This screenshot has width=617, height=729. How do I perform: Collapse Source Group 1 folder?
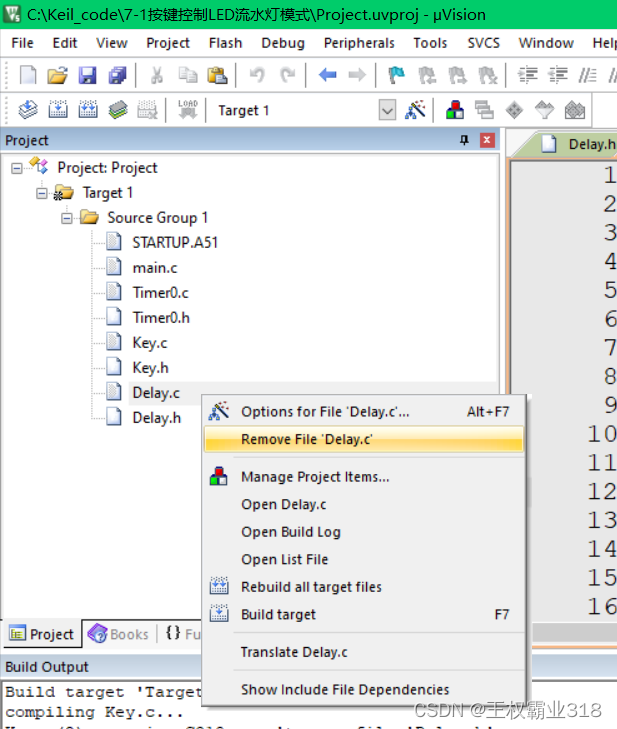(67, 218)
